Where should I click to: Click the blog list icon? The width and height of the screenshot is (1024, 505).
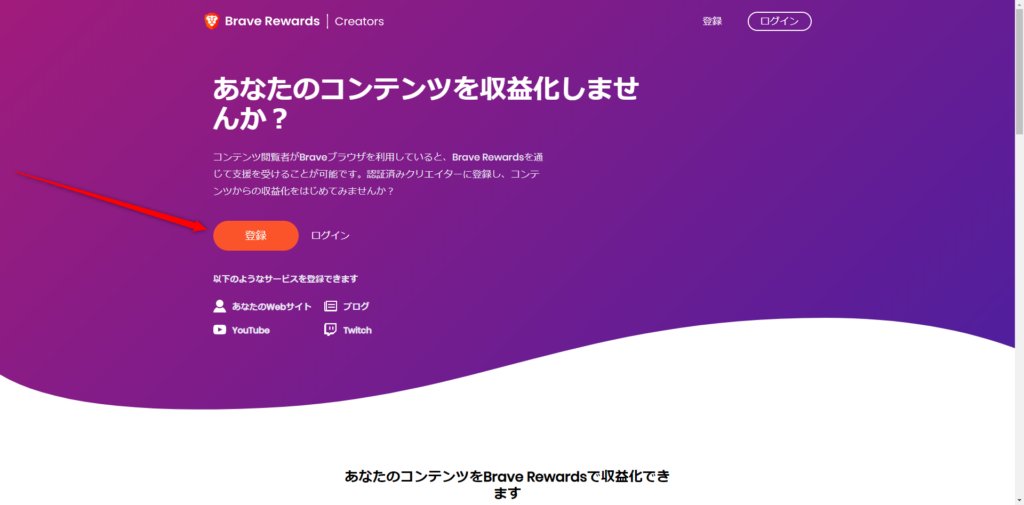coord(330,306)
